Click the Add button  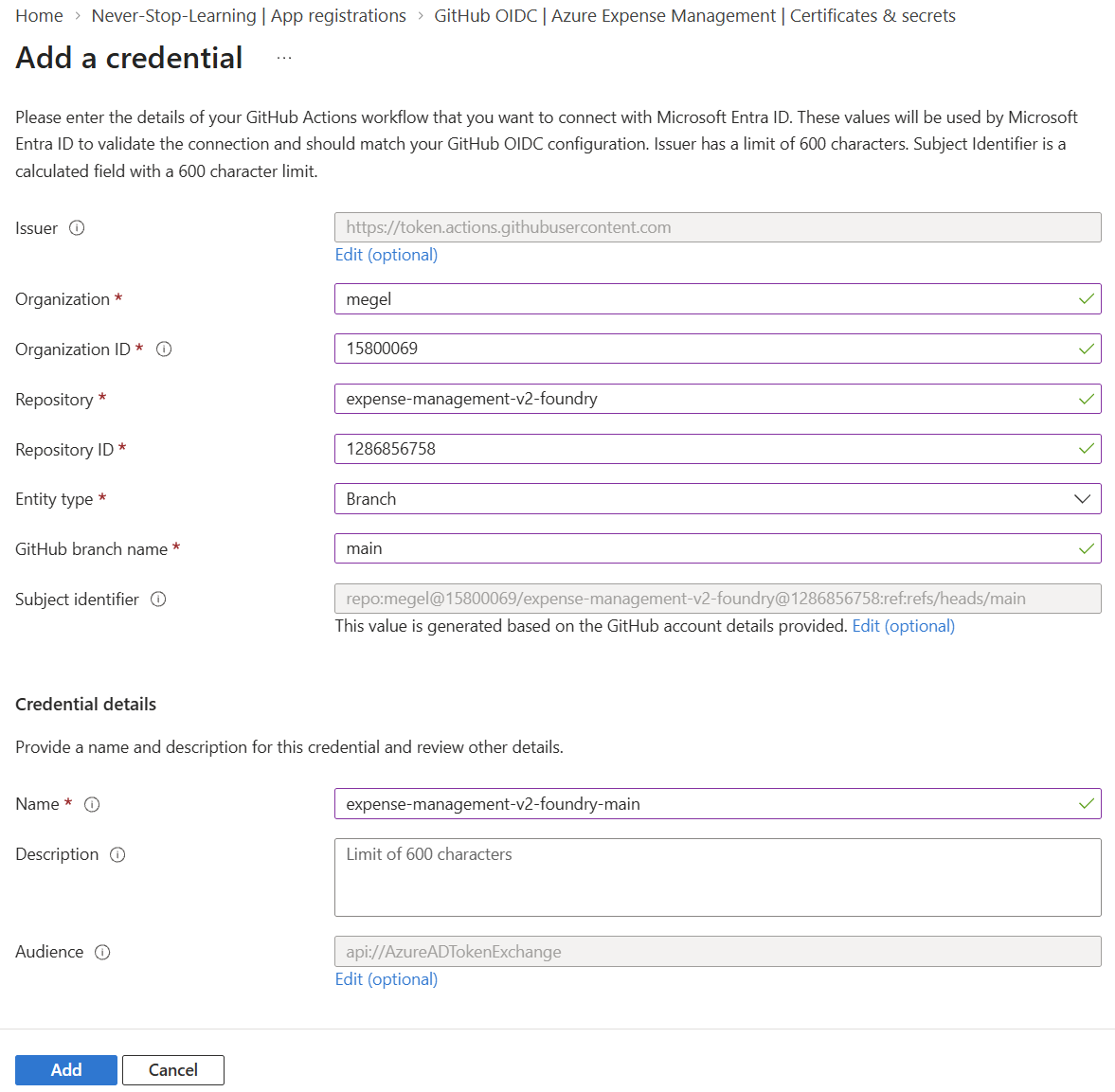click(66, 1070)
